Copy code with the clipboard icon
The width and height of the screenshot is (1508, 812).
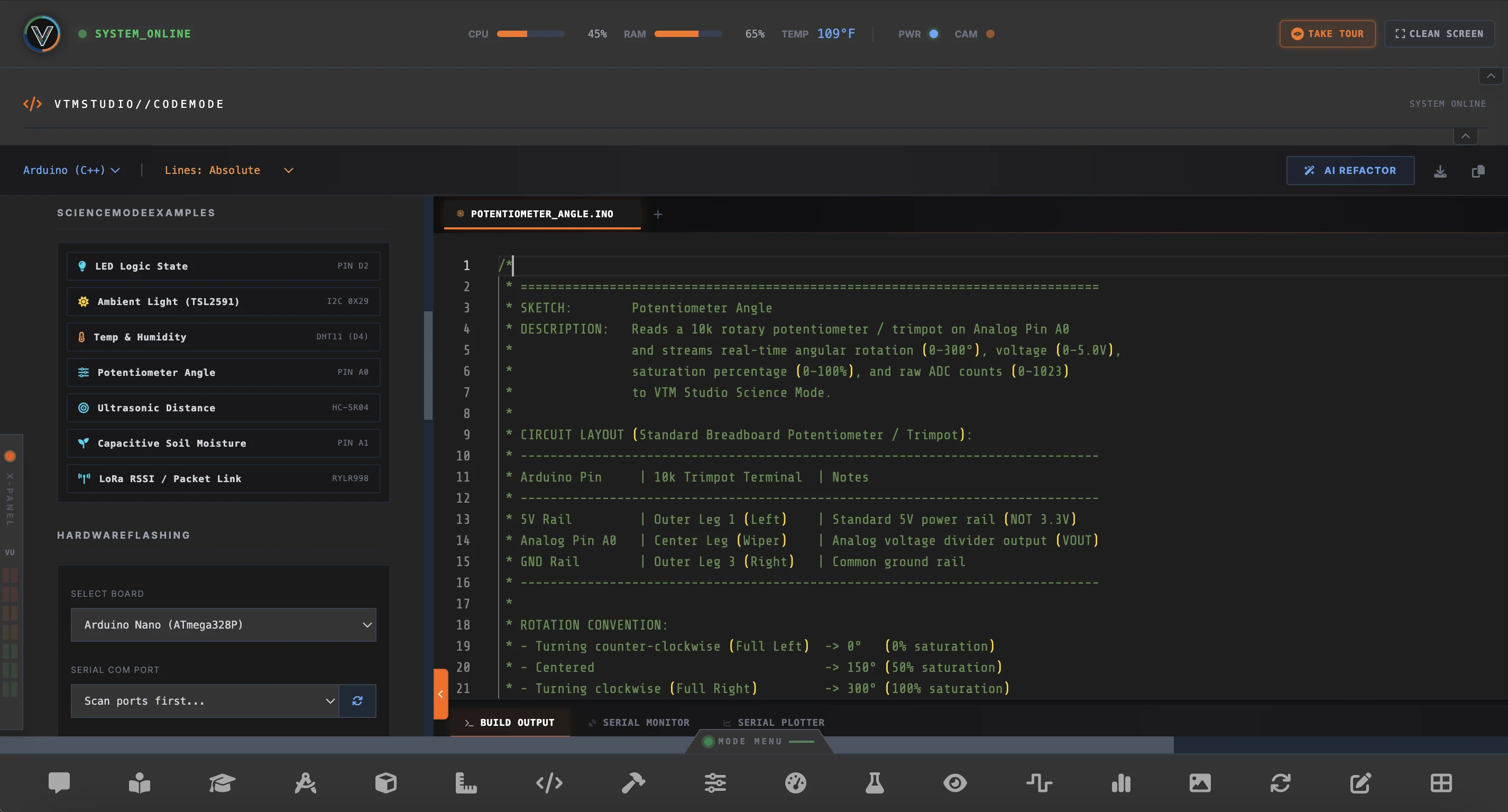click(1478, 171)
